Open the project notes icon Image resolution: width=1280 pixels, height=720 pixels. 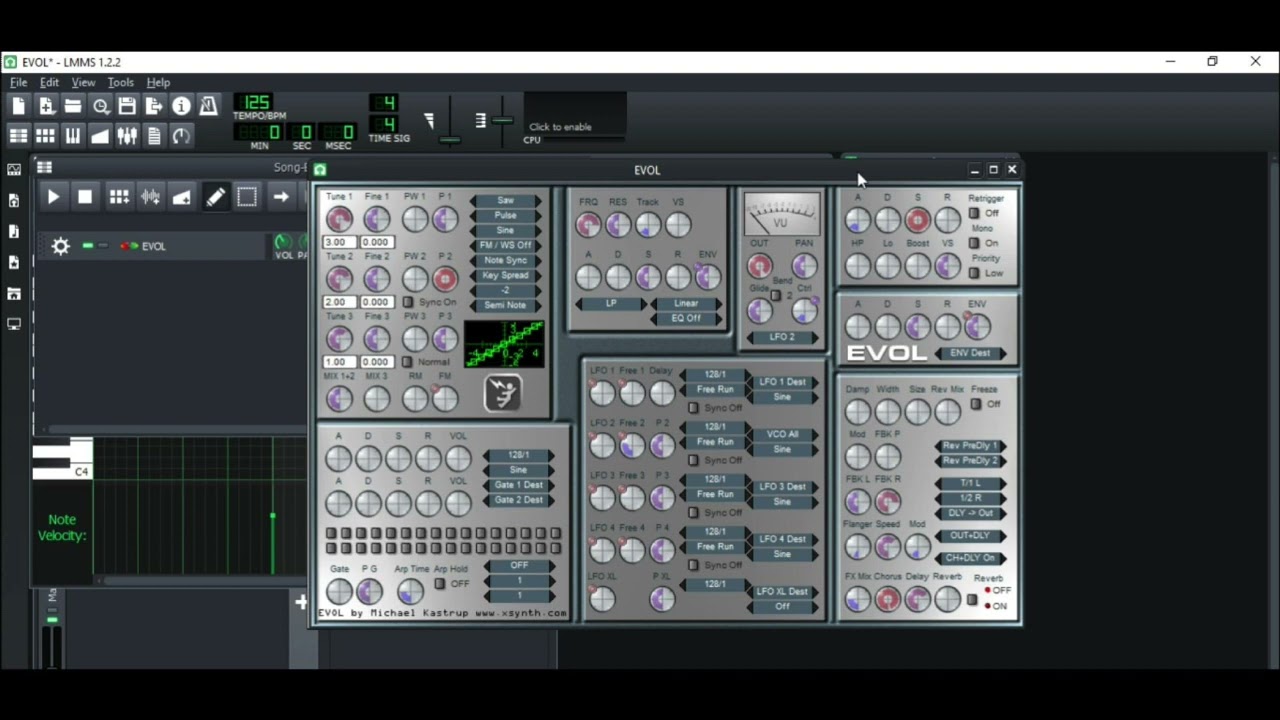pos(154,136)
